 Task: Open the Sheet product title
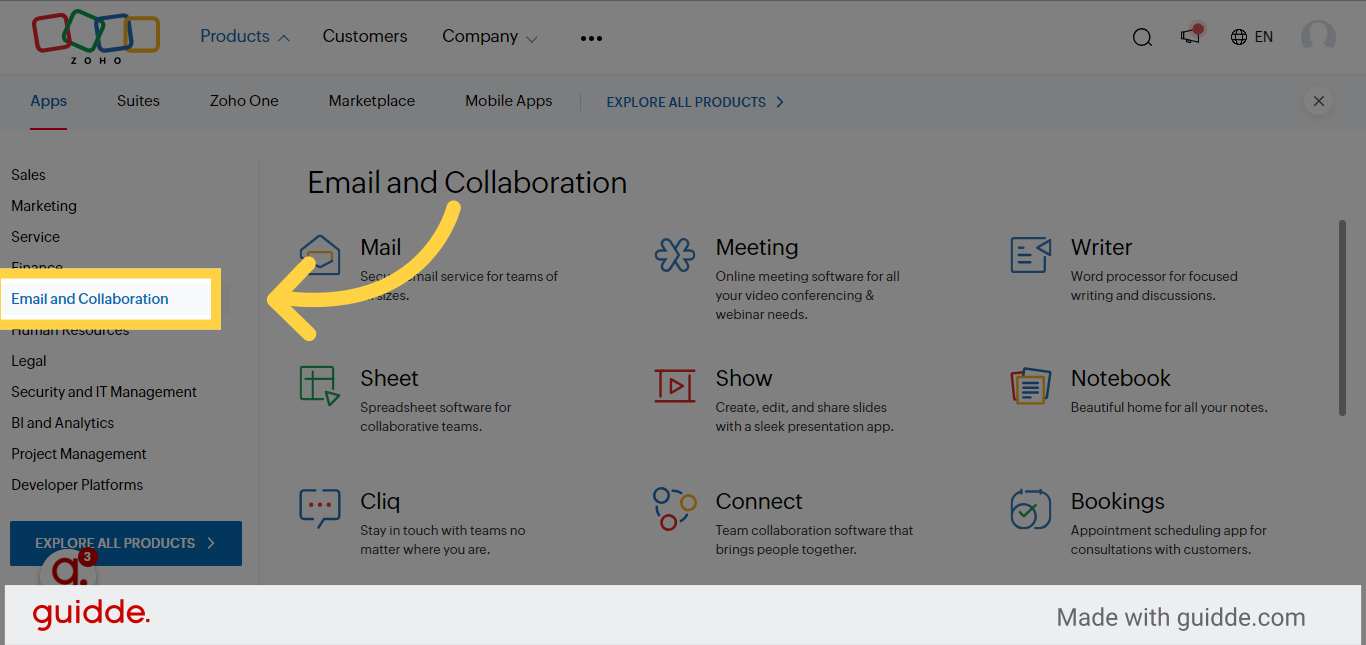390,378
